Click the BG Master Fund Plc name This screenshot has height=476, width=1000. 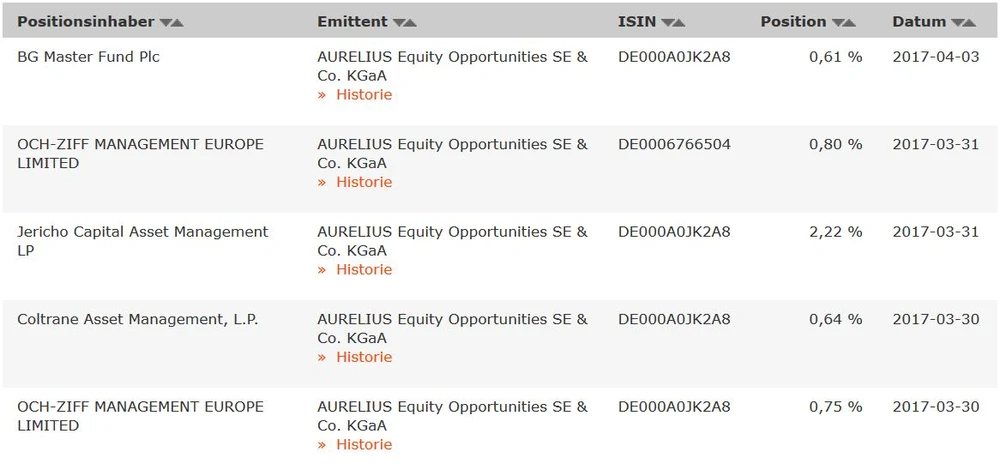(x=88, y=57)
